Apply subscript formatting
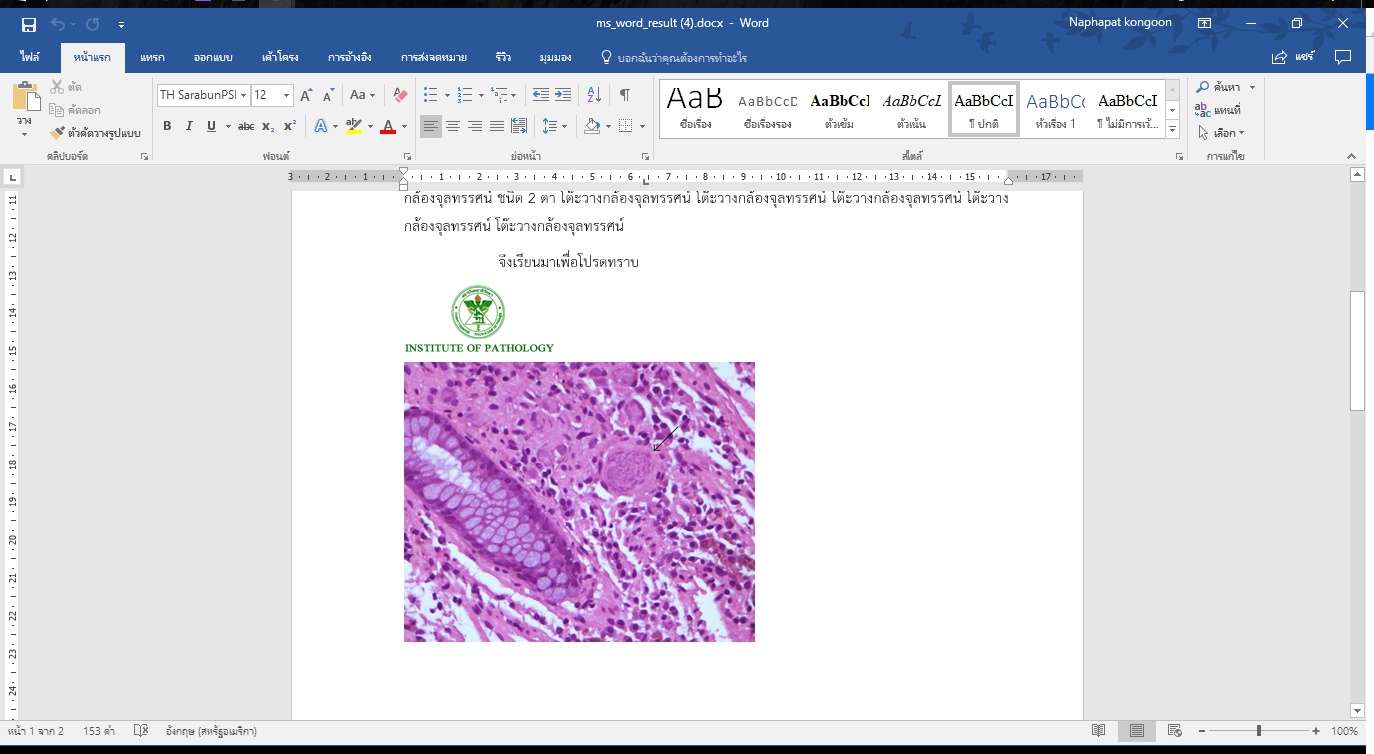 click(268, 126)
